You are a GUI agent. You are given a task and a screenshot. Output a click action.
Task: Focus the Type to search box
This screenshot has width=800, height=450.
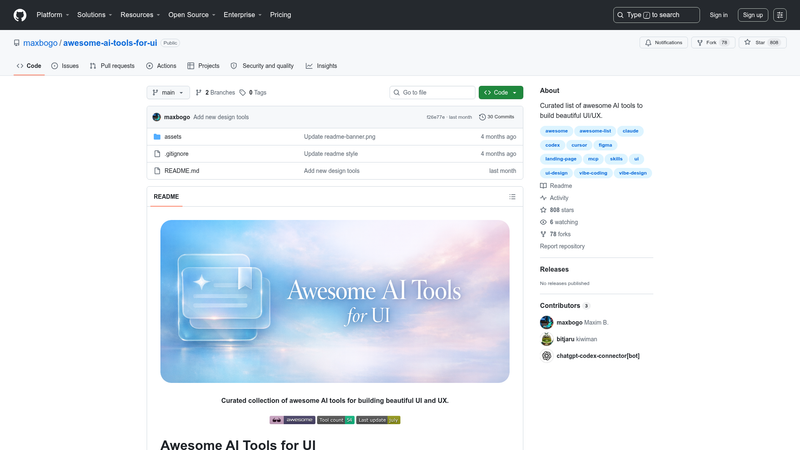pos(656,15)
